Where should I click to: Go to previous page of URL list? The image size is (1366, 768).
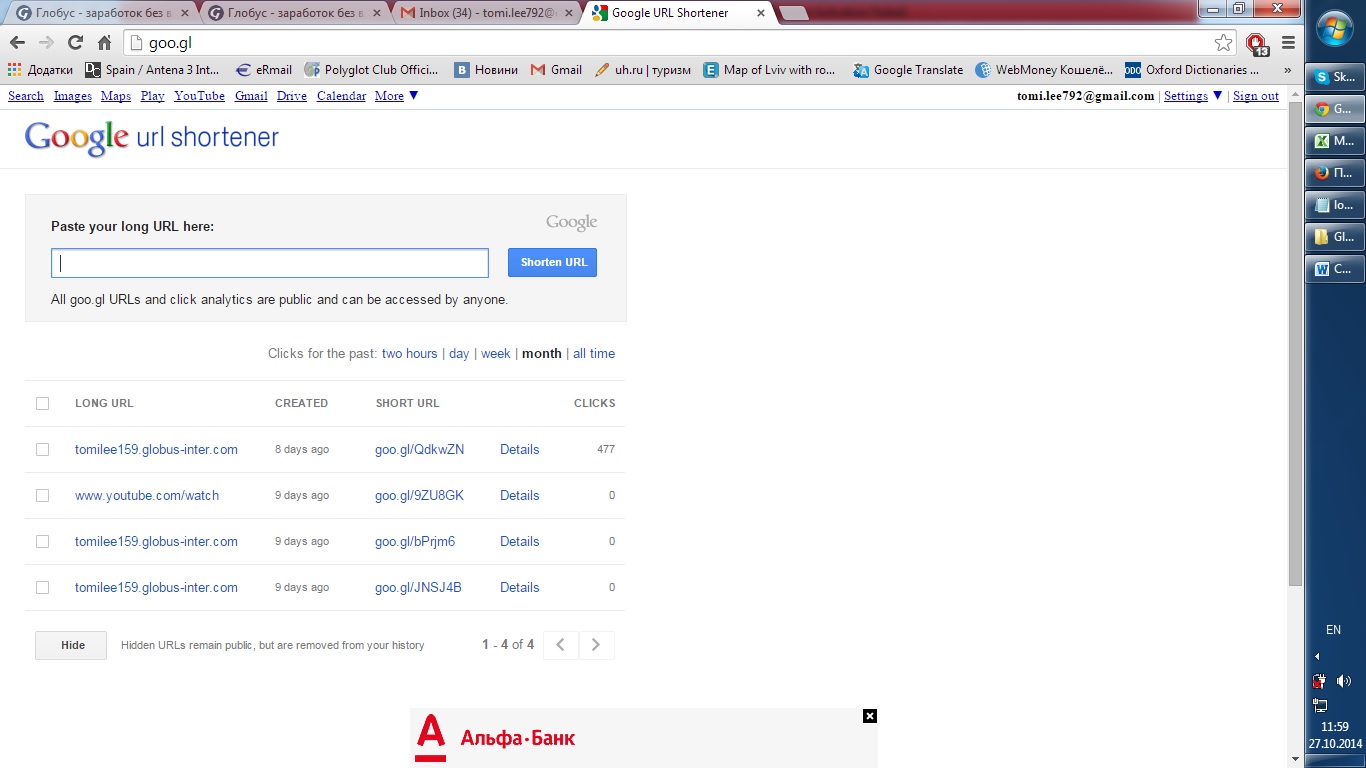pos(561,645)
